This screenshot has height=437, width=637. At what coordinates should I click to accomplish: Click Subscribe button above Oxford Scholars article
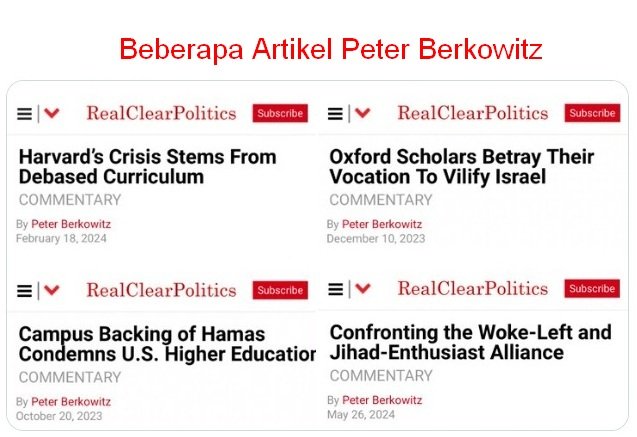(x=592, y=114)
